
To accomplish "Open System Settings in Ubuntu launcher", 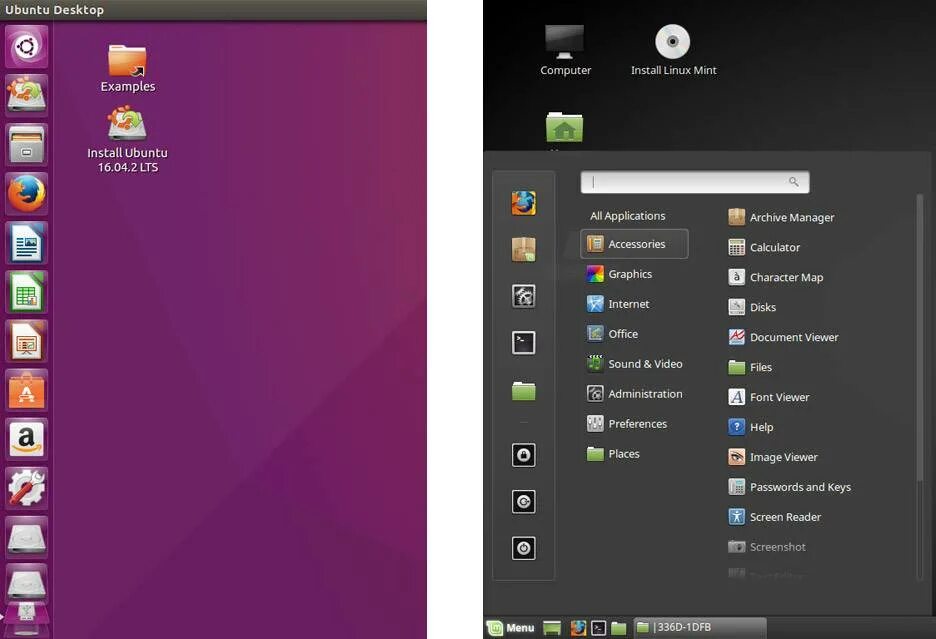I will pos(26,489).
